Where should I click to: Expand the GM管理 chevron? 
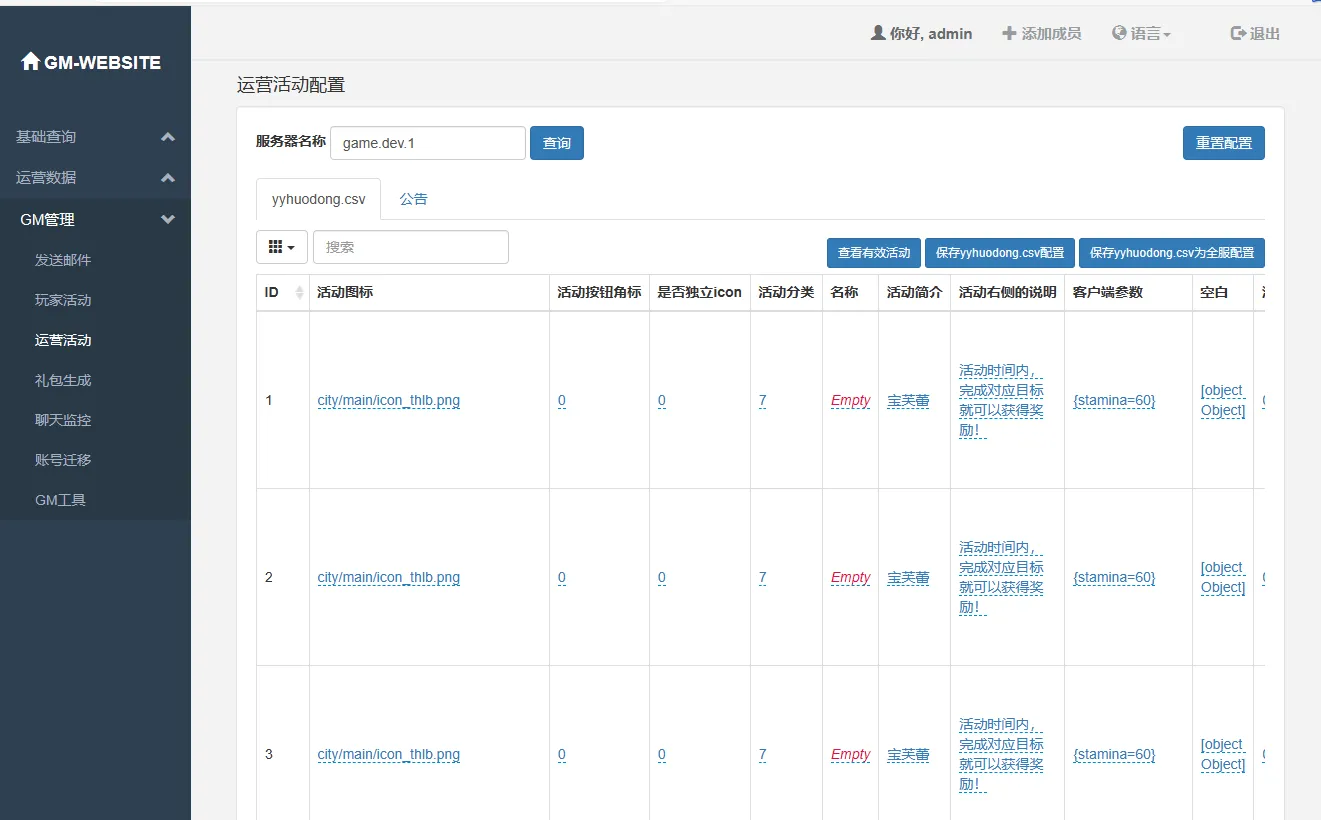pos(168,220)
